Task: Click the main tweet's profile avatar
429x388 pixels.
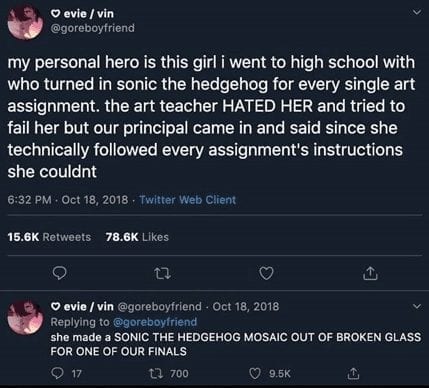Action: (26, 23)
